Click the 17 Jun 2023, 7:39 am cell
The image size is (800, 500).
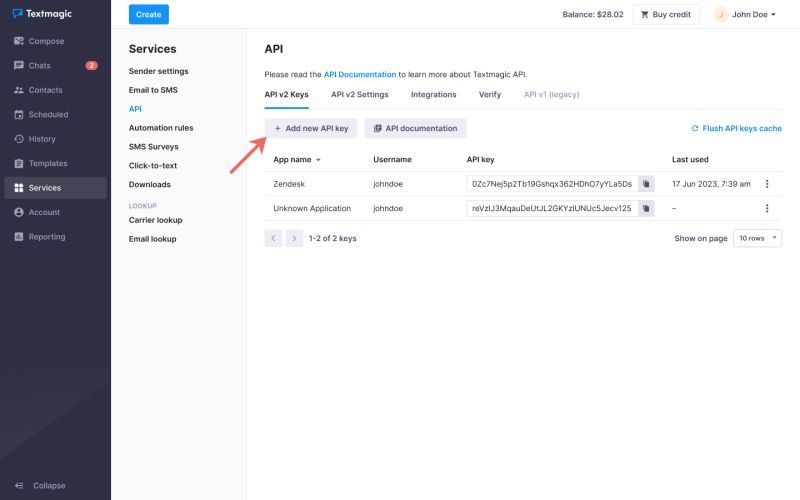click(711, 184)
